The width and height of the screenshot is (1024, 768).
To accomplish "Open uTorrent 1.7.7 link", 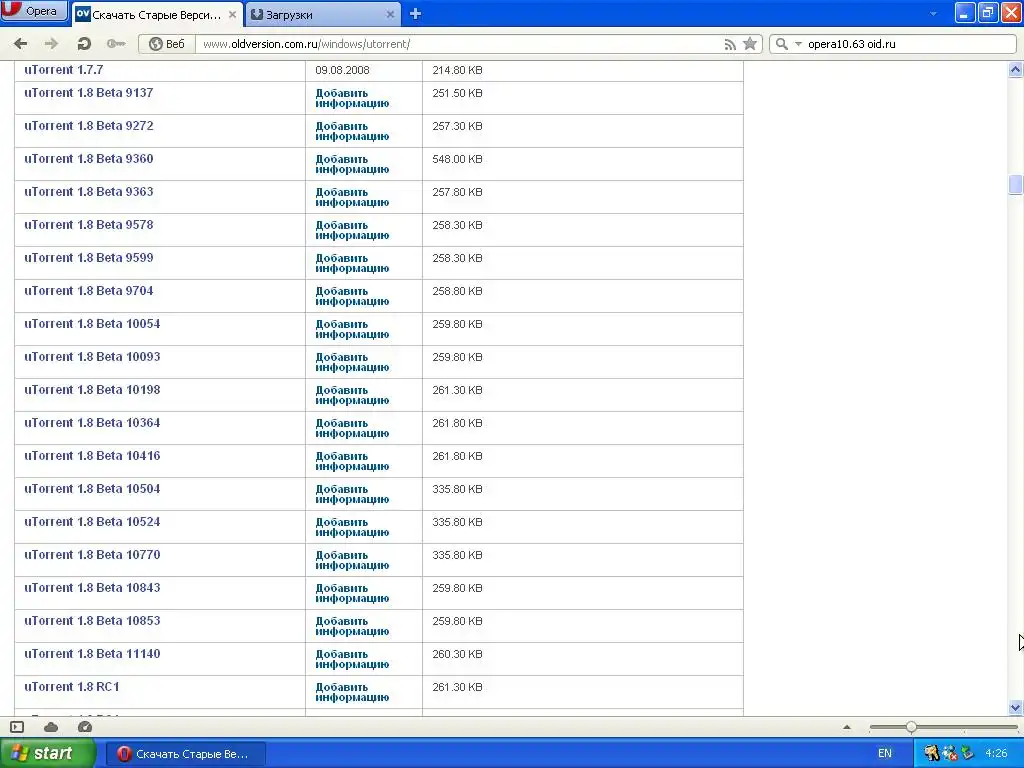I will [64, 69].
